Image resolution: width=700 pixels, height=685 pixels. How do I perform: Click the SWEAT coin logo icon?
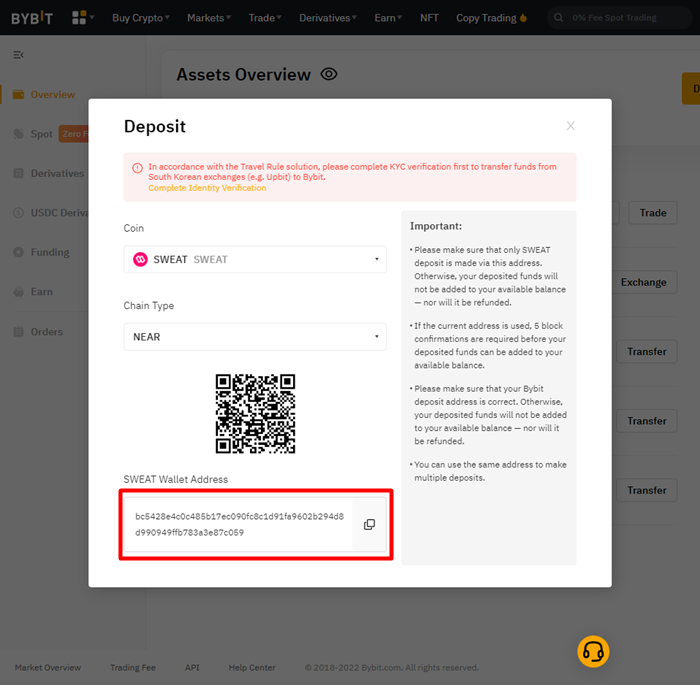pyautogui.click(x=140, y=259)
